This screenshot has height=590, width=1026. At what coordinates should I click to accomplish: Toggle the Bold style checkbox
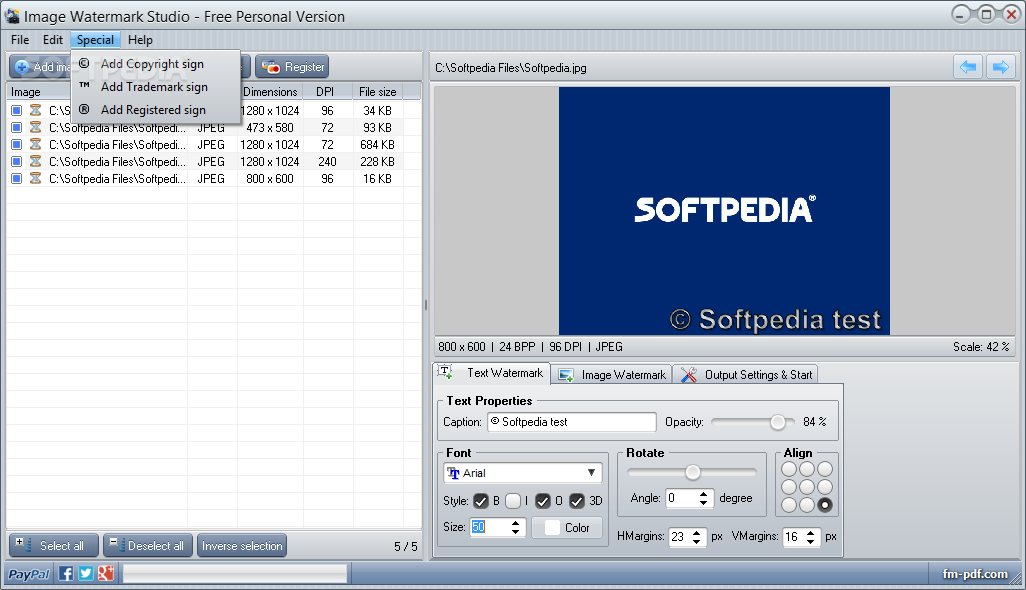[481, 501]
